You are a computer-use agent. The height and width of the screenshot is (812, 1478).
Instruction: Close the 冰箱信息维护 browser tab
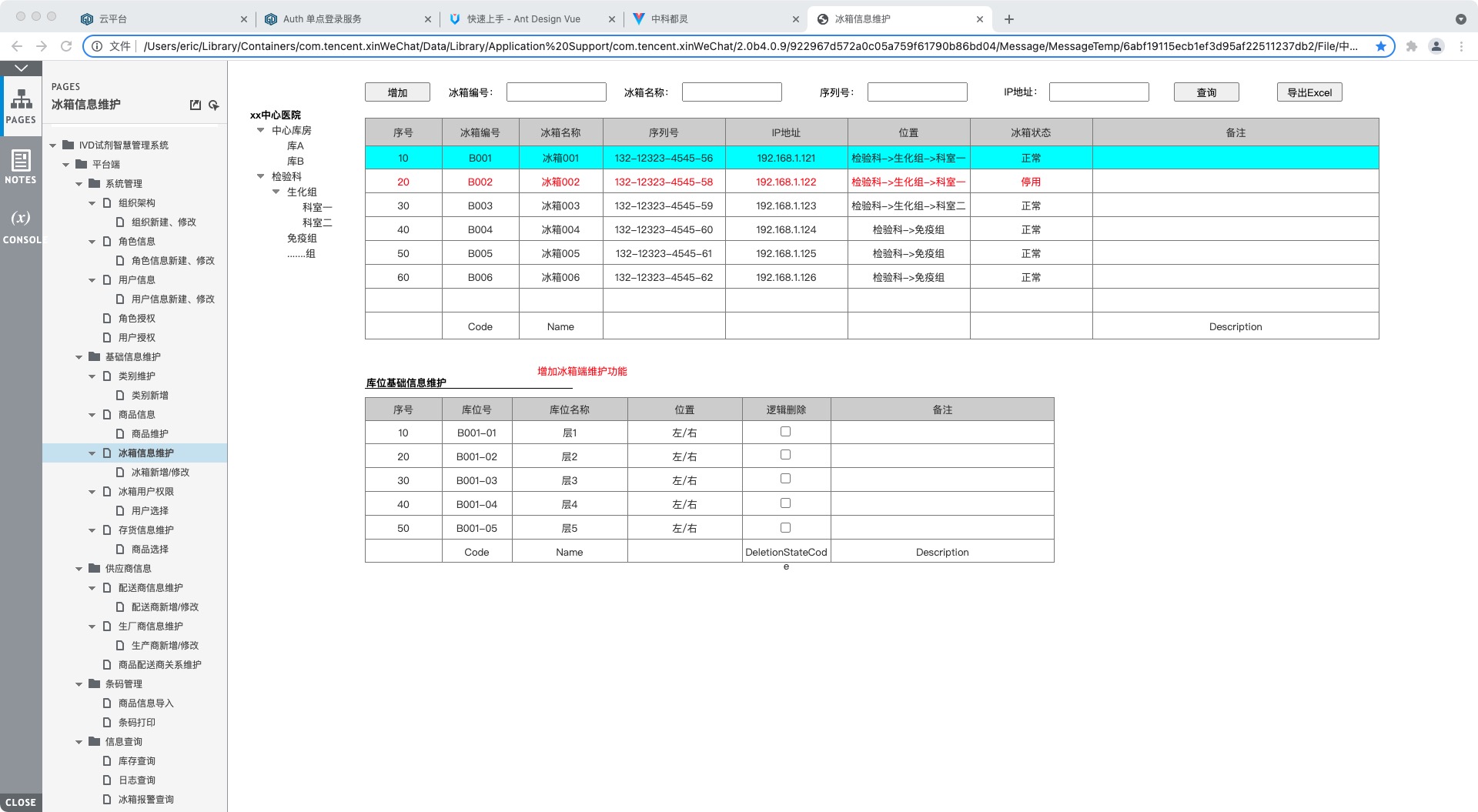point(980,19)
